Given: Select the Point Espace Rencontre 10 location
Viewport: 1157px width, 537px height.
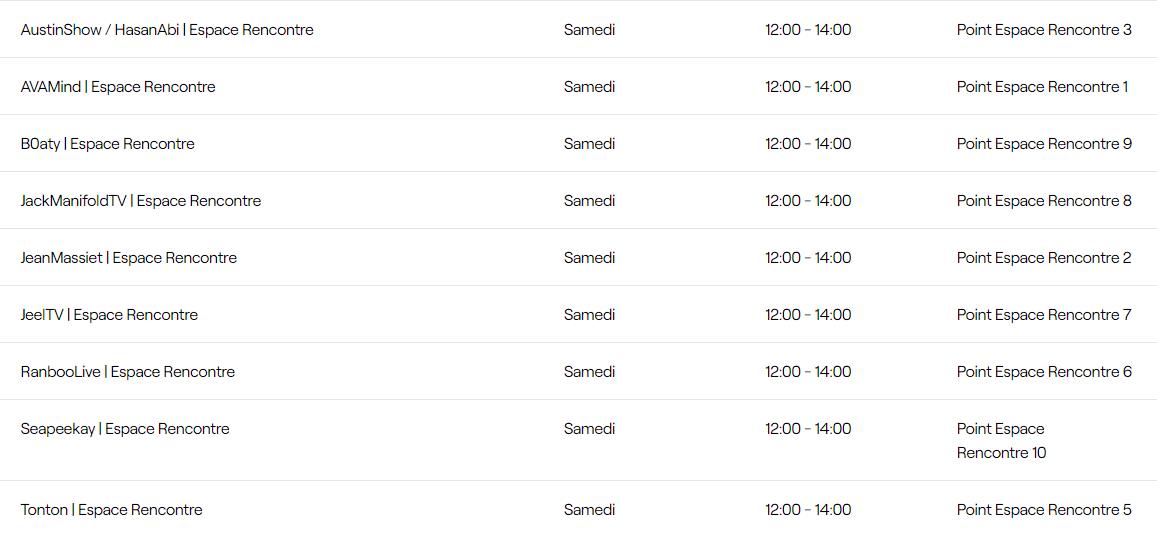Looking at the screenshot, I should pyautogui.click(x=1000, y=441).
